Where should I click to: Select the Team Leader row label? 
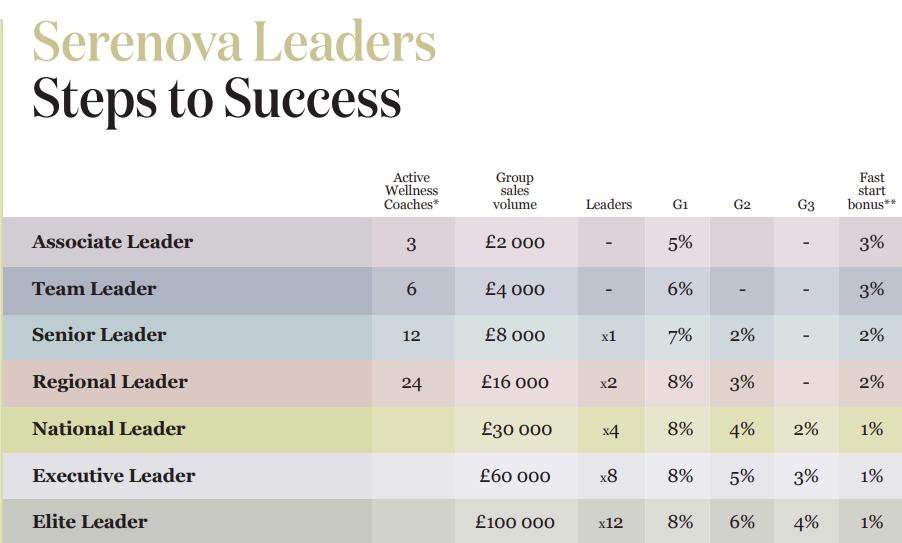click(94, 288)
